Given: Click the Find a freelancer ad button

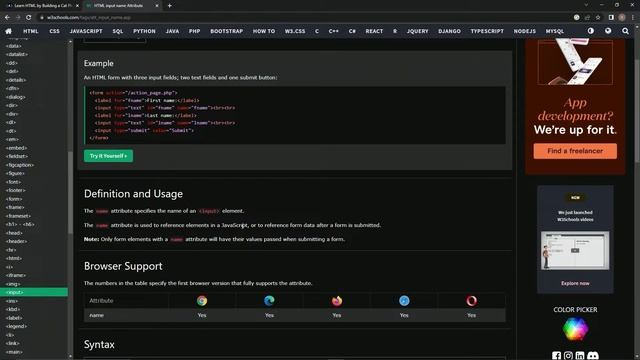Looking at the screenshot, I should coord(575,151).
